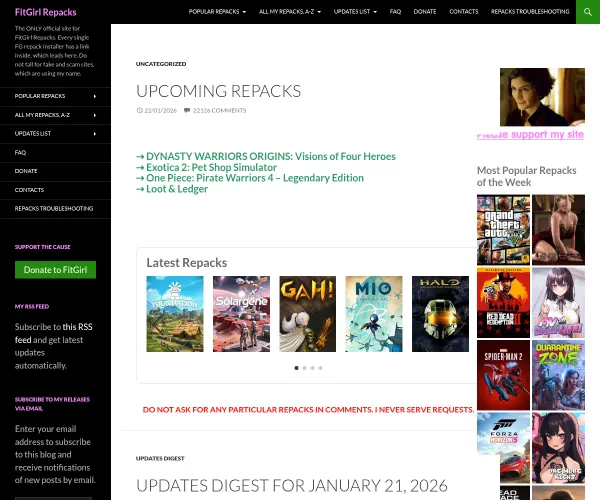Open Grand Theft Auto V repack cover
Viewport: 600px width, 500px height.
coord(503,229)
